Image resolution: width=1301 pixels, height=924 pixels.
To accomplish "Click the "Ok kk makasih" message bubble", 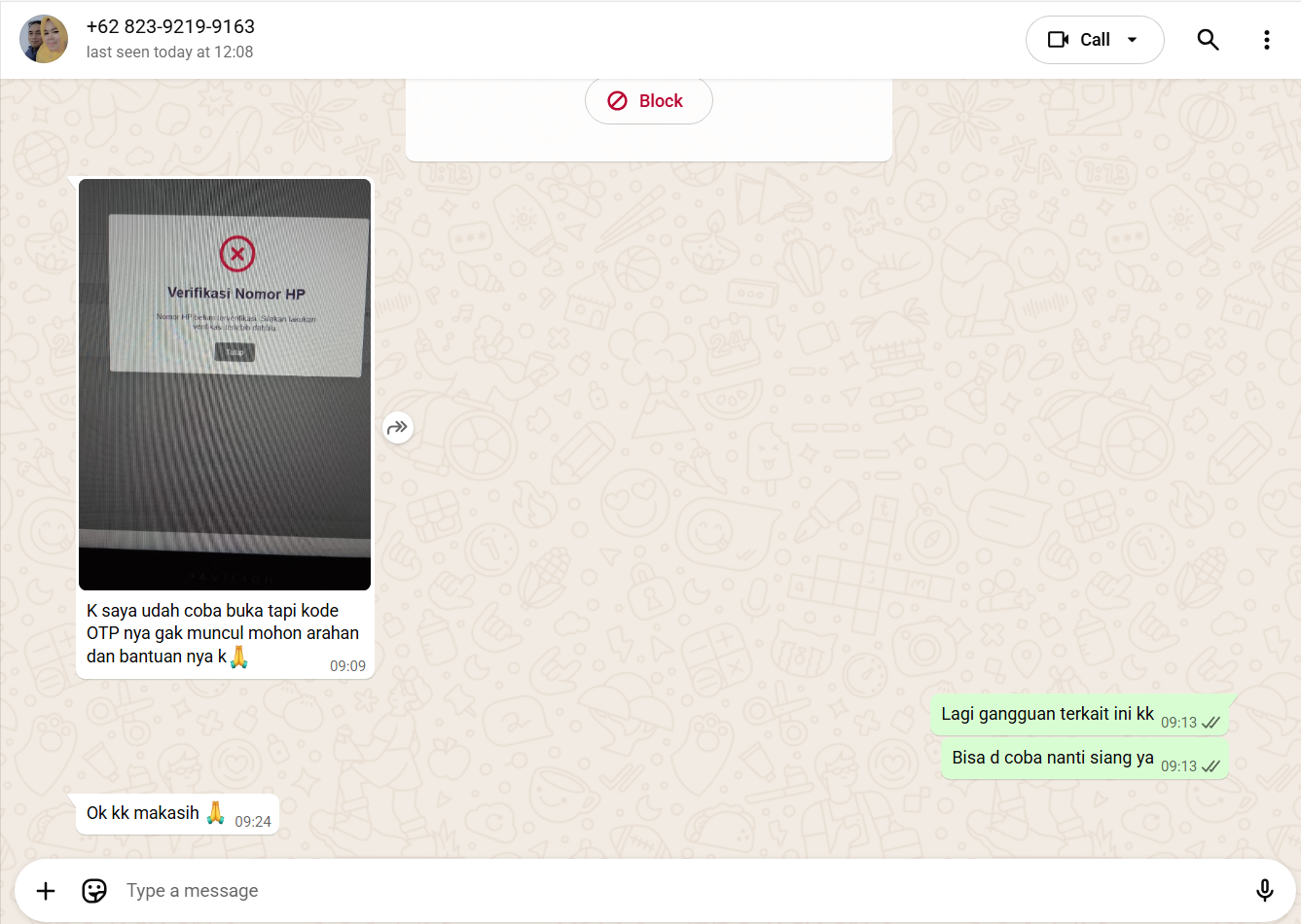I will (x=143, y=813).
